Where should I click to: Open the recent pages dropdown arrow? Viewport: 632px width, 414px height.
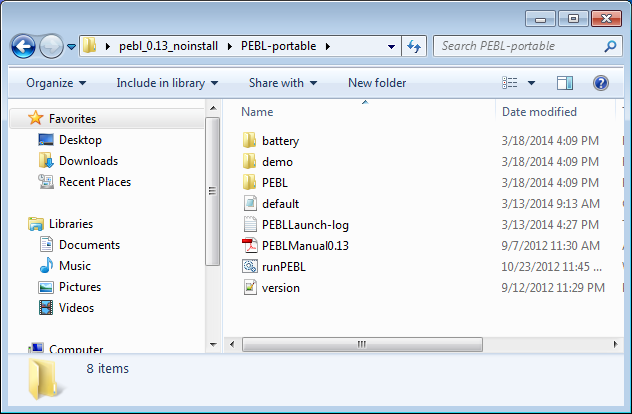pos(71,47)
